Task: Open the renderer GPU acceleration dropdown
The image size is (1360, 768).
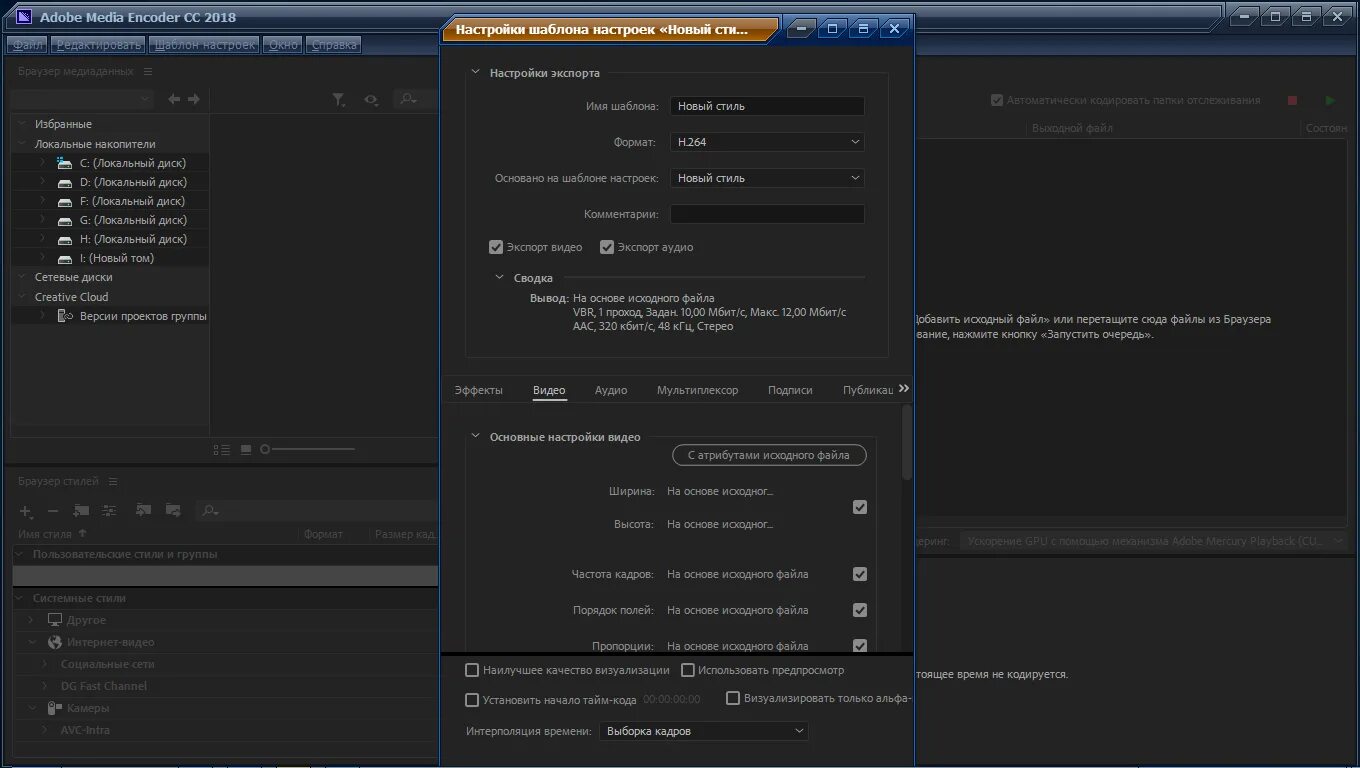Action: pos(1153,541)
